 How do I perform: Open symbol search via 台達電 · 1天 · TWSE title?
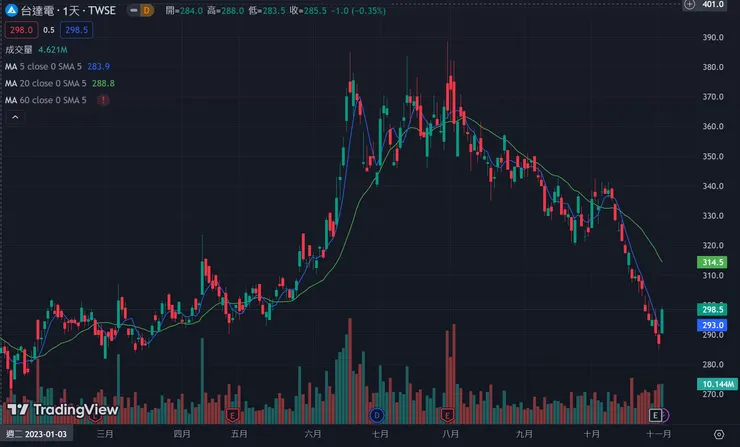pos(68,10)
